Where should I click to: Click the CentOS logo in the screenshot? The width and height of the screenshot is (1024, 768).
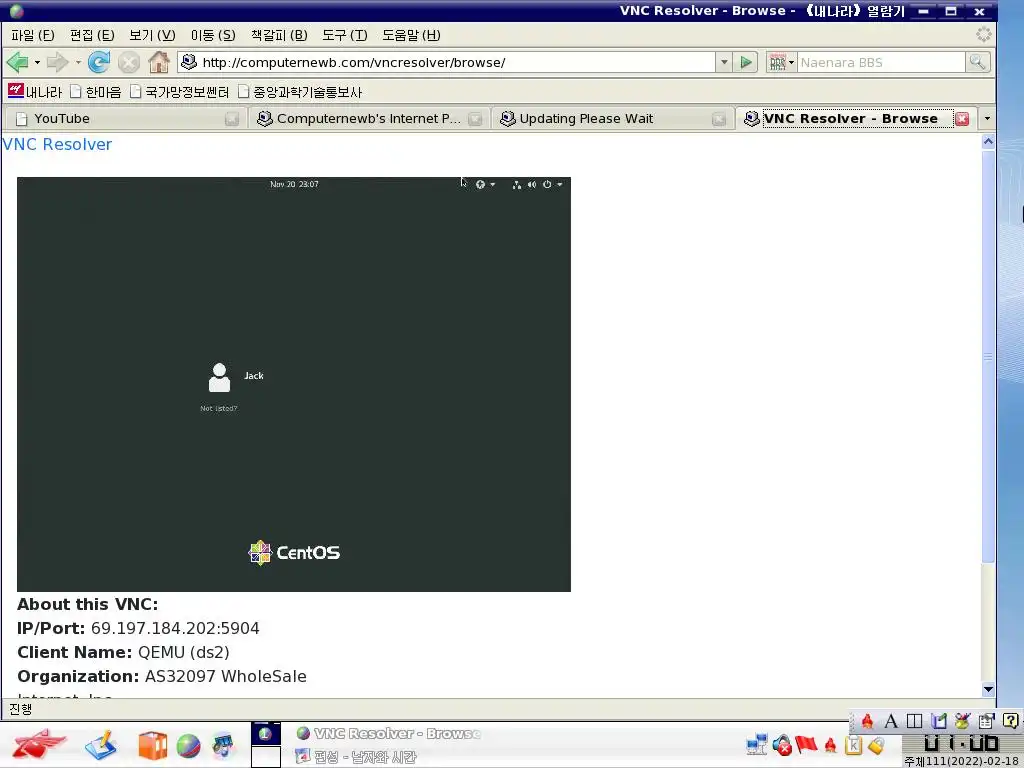coord(294,552)
